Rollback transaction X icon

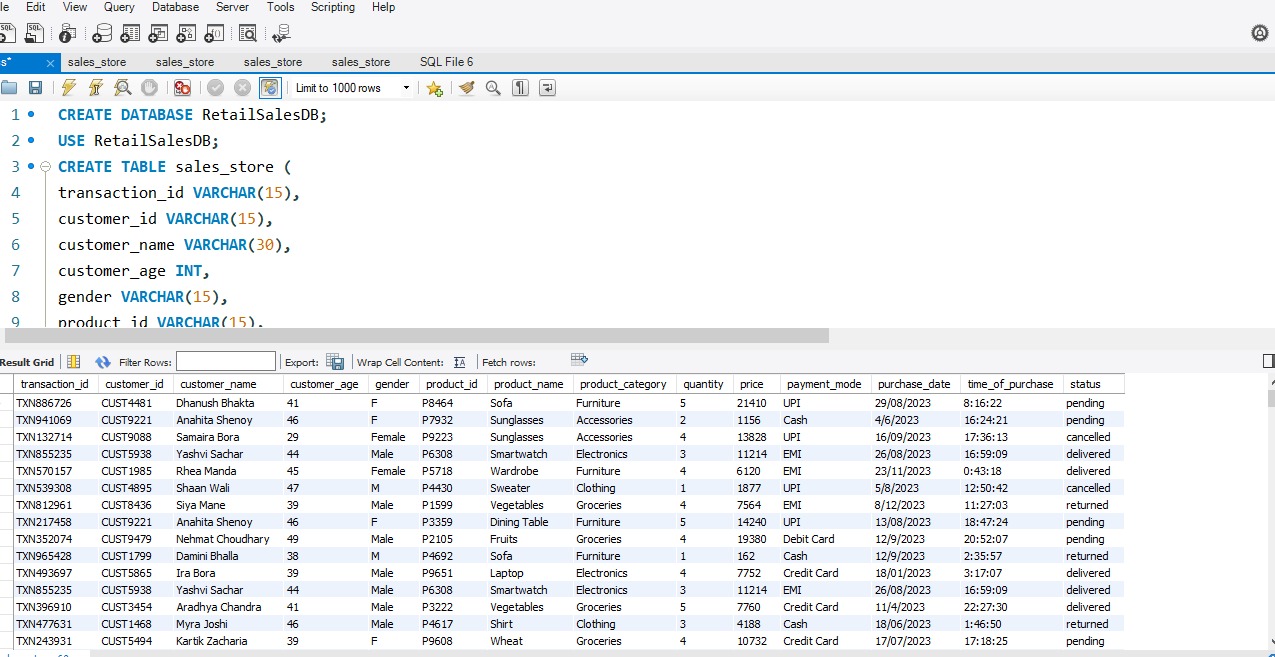click(x=243, y=88)
